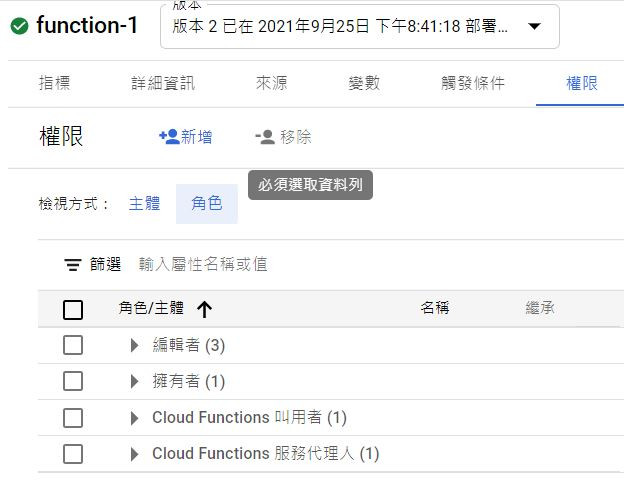This screenshot has width=624, height=497.
Task: Open the version dropdown menu
Action: 534,27
